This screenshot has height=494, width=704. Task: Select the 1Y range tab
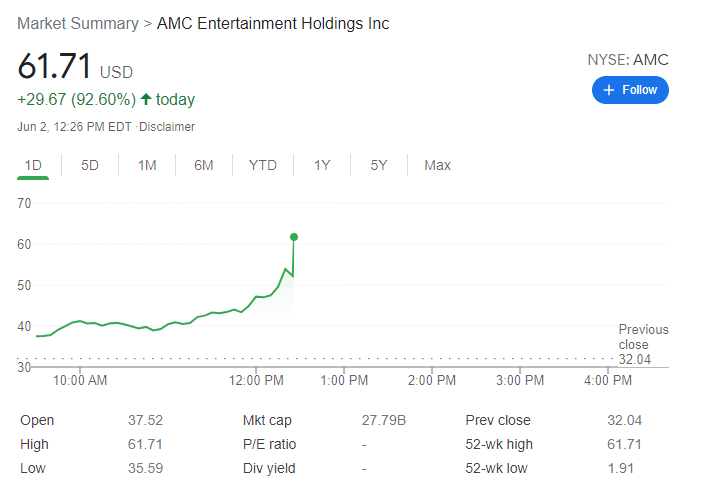pos(322,165)
